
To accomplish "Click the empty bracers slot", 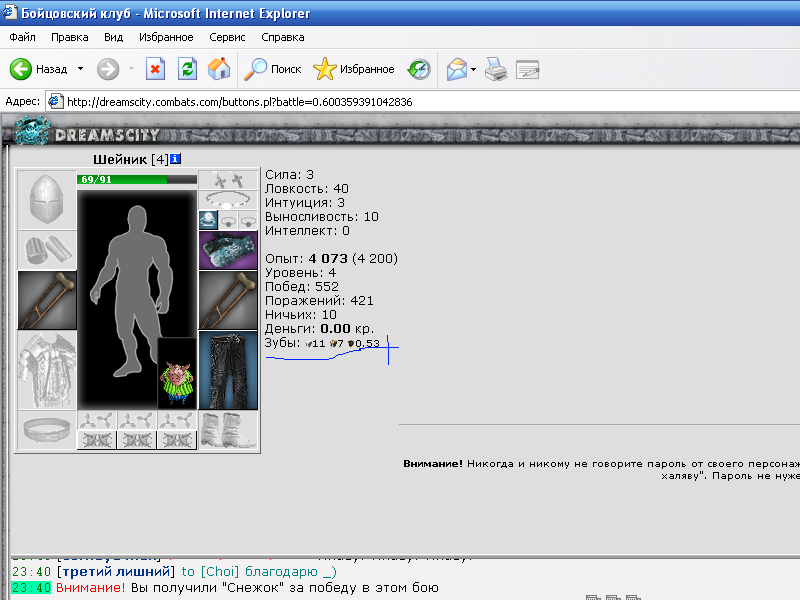I will coord(47,250).
